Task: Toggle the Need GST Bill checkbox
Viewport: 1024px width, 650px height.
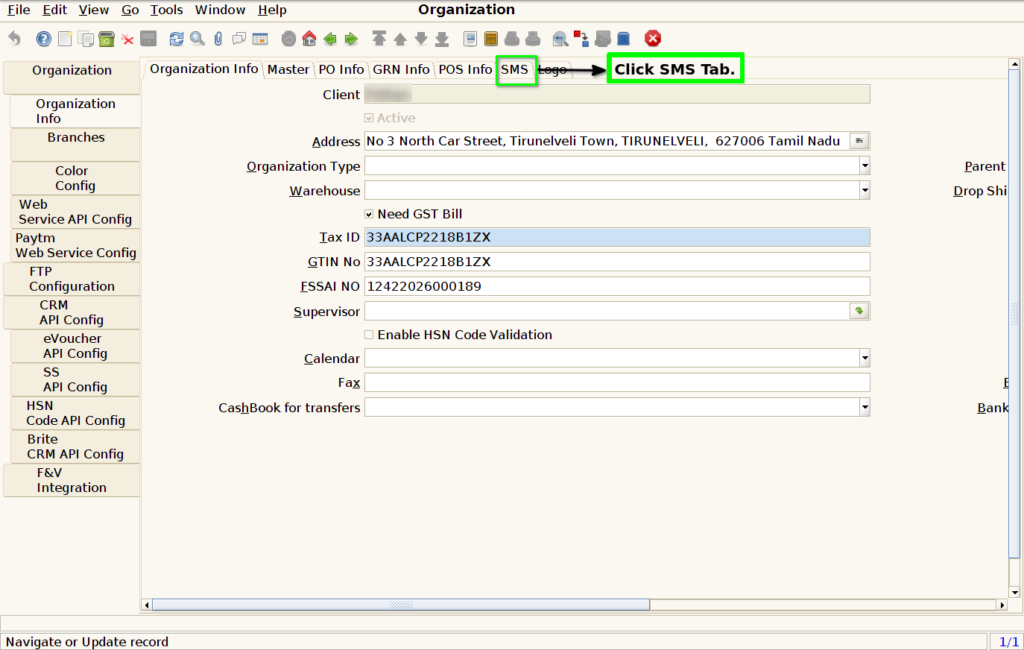Action: (x=369, y=214)
